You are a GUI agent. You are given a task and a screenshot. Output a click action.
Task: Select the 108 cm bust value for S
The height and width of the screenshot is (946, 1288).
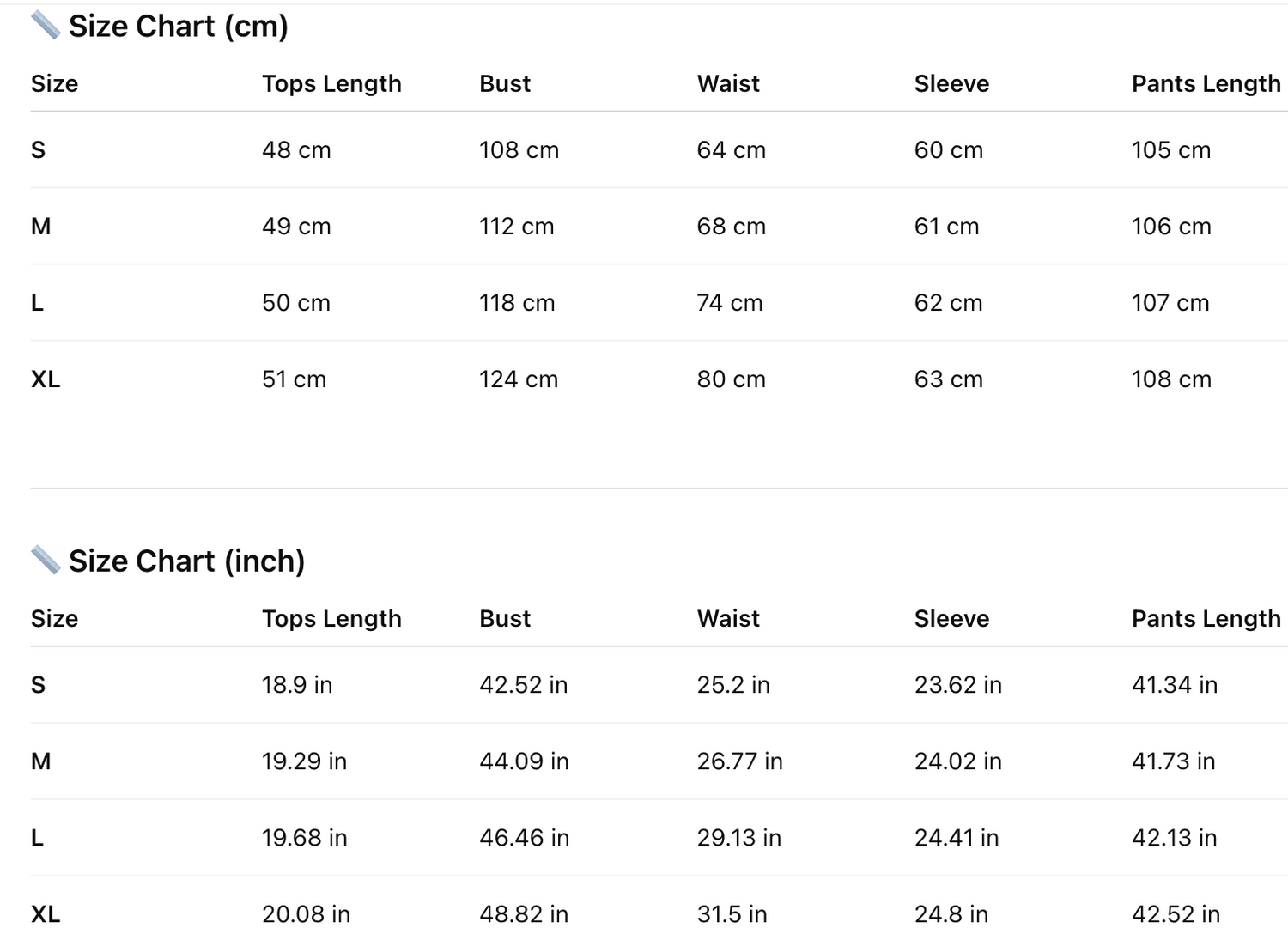tap(519, 150)
